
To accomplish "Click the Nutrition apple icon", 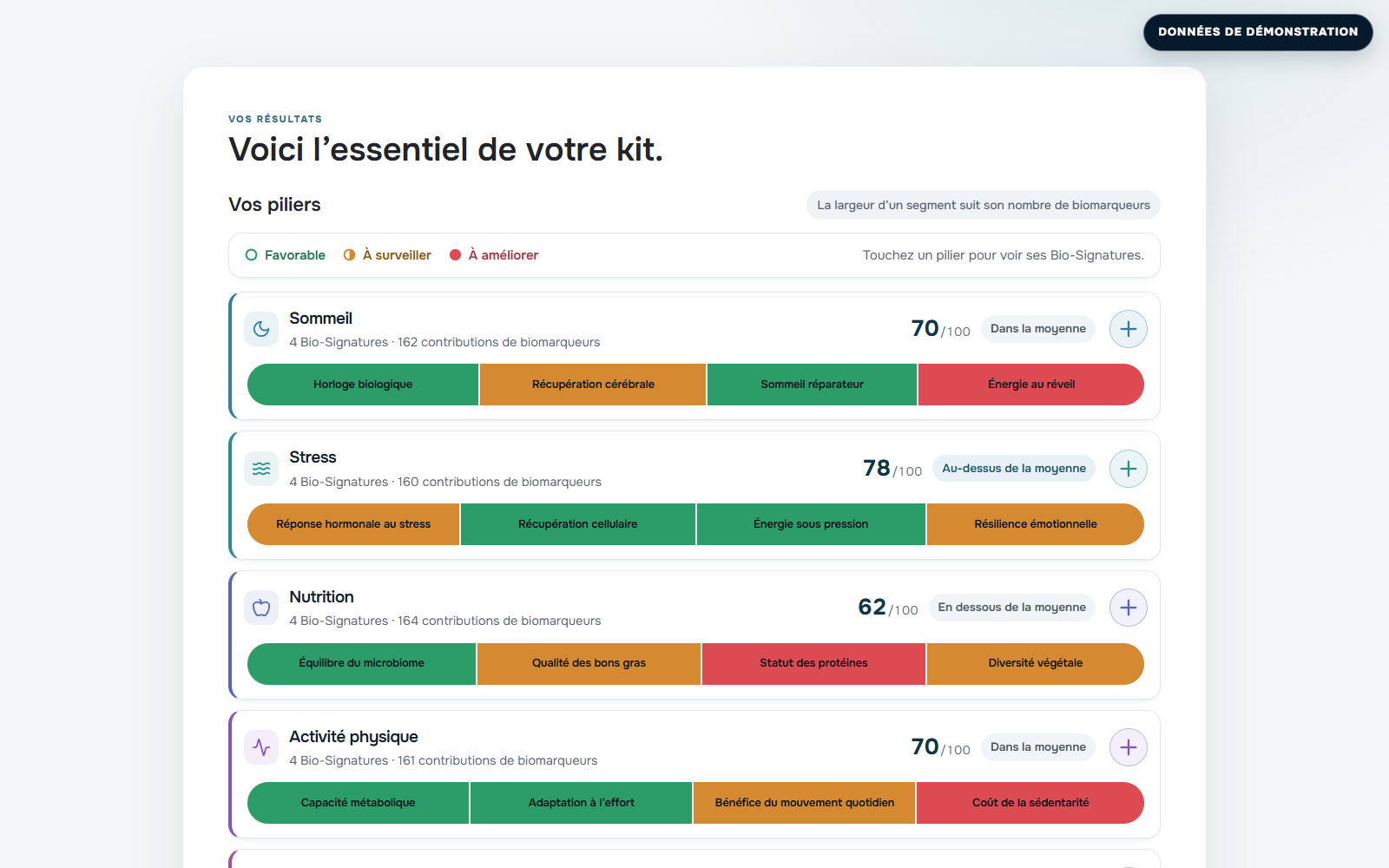I will pyautogui.click(x=261, y=608).
